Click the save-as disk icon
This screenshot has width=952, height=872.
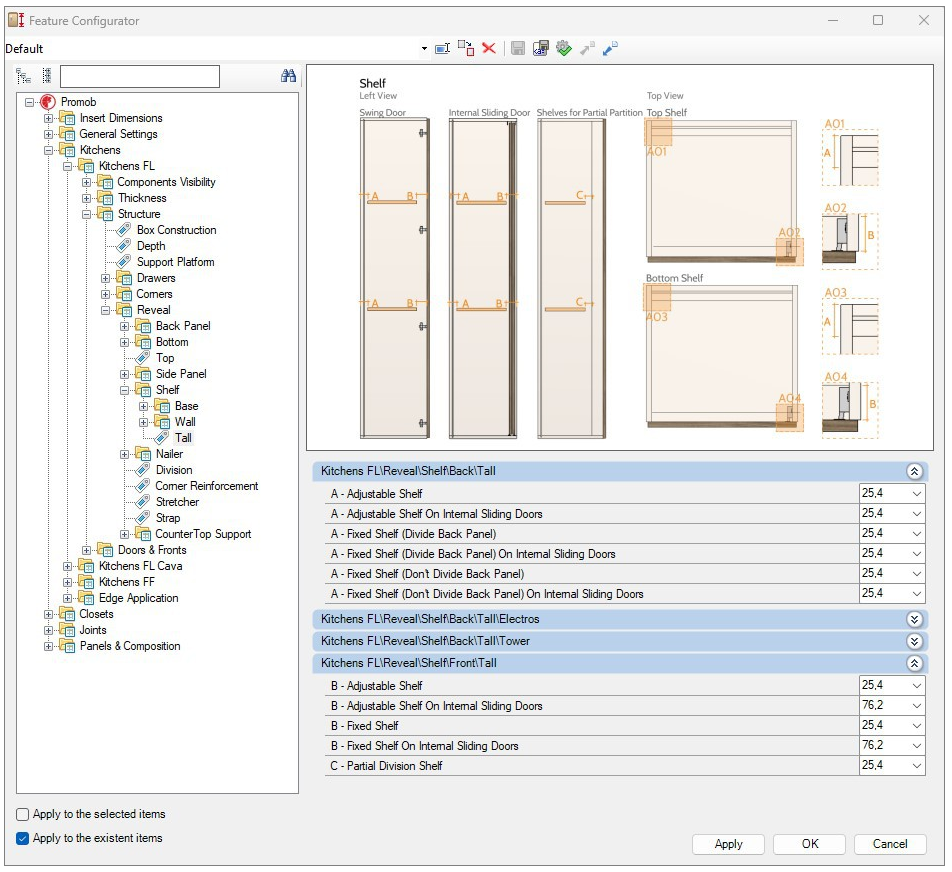coord(541,48)
